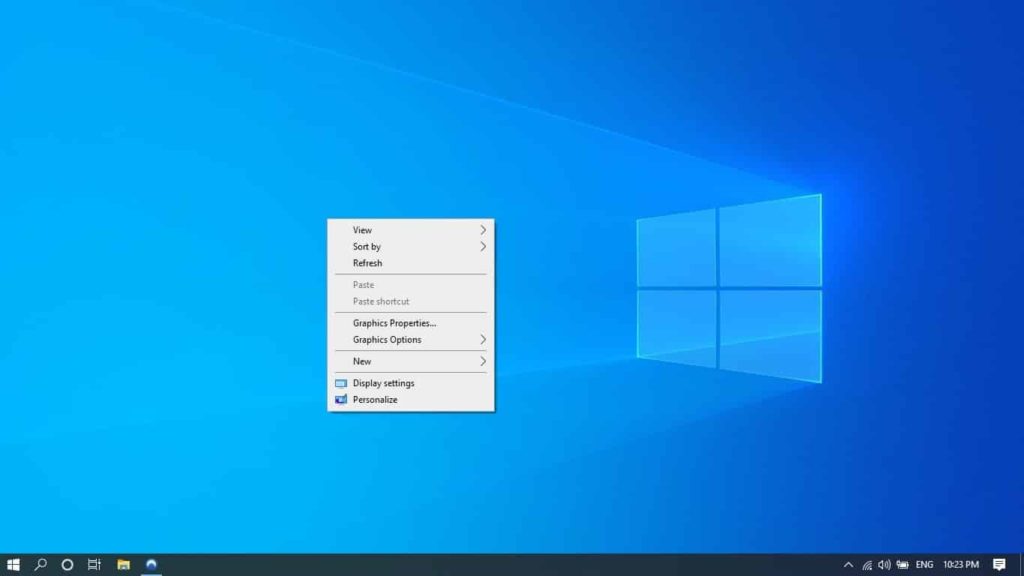
Task: Open the Graphics Options submenu
Action: (411, 340)
